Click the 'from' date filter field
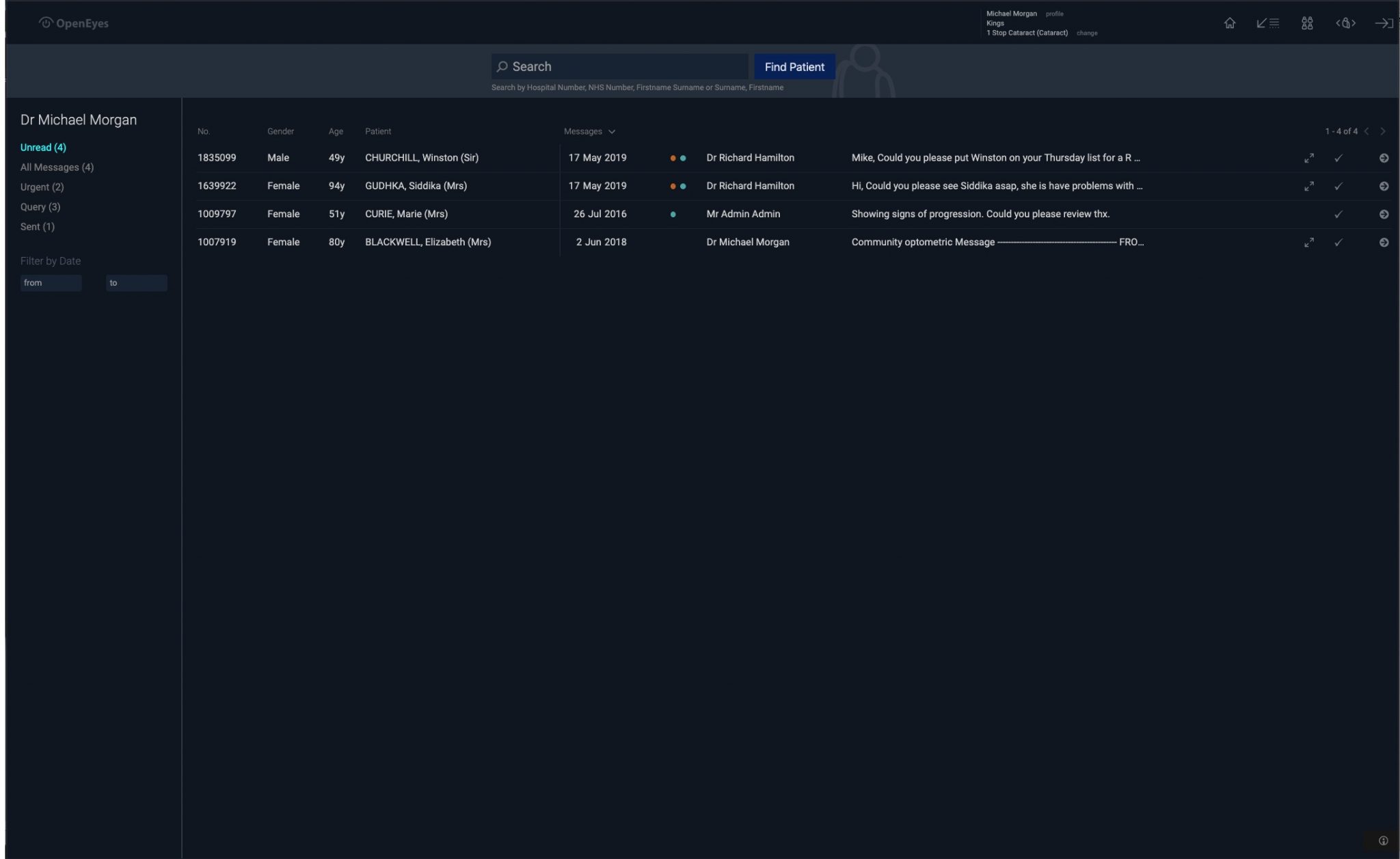The height and width of the screenshot is (859, 1400). (51, 283)
